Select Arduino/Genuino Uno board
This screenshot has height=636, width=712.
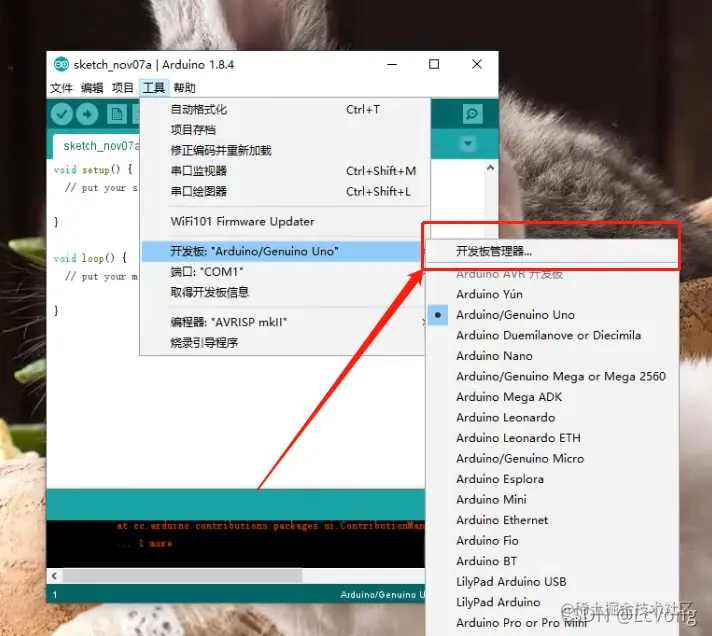[552, 315]
